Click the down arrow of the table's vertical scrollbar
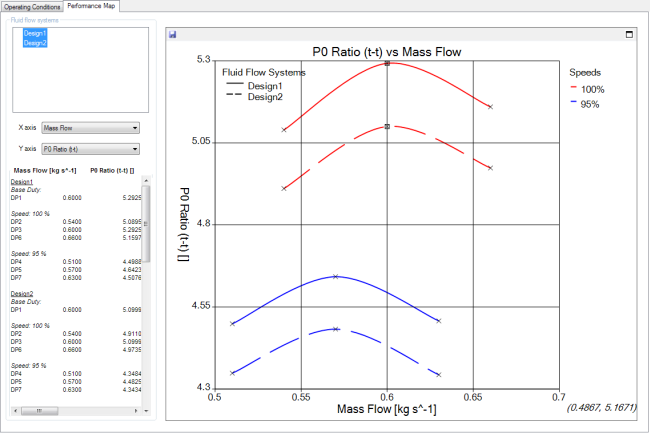650x433 pixels. pyautogui.click(x=146, y=411)
